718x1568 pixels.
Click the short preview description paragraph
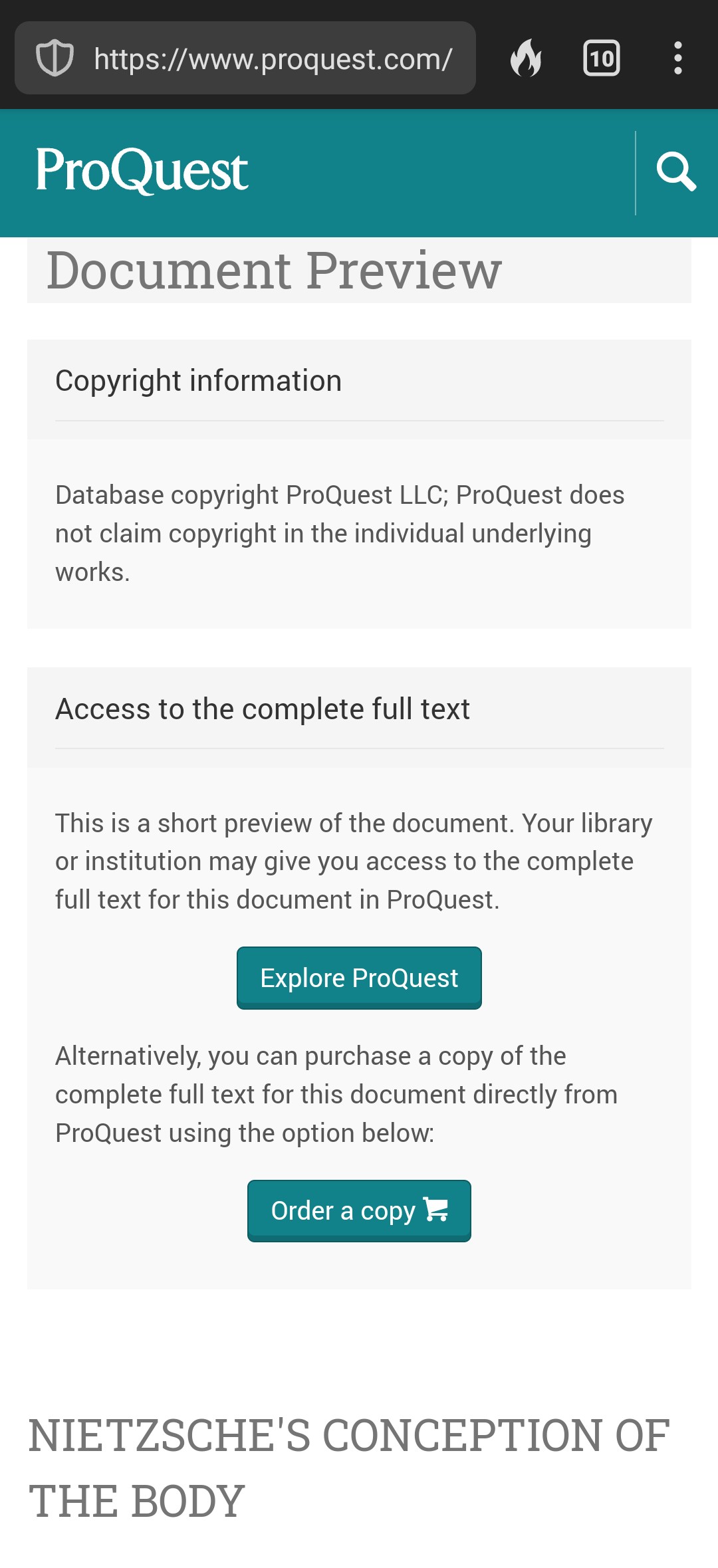point(354,861)
